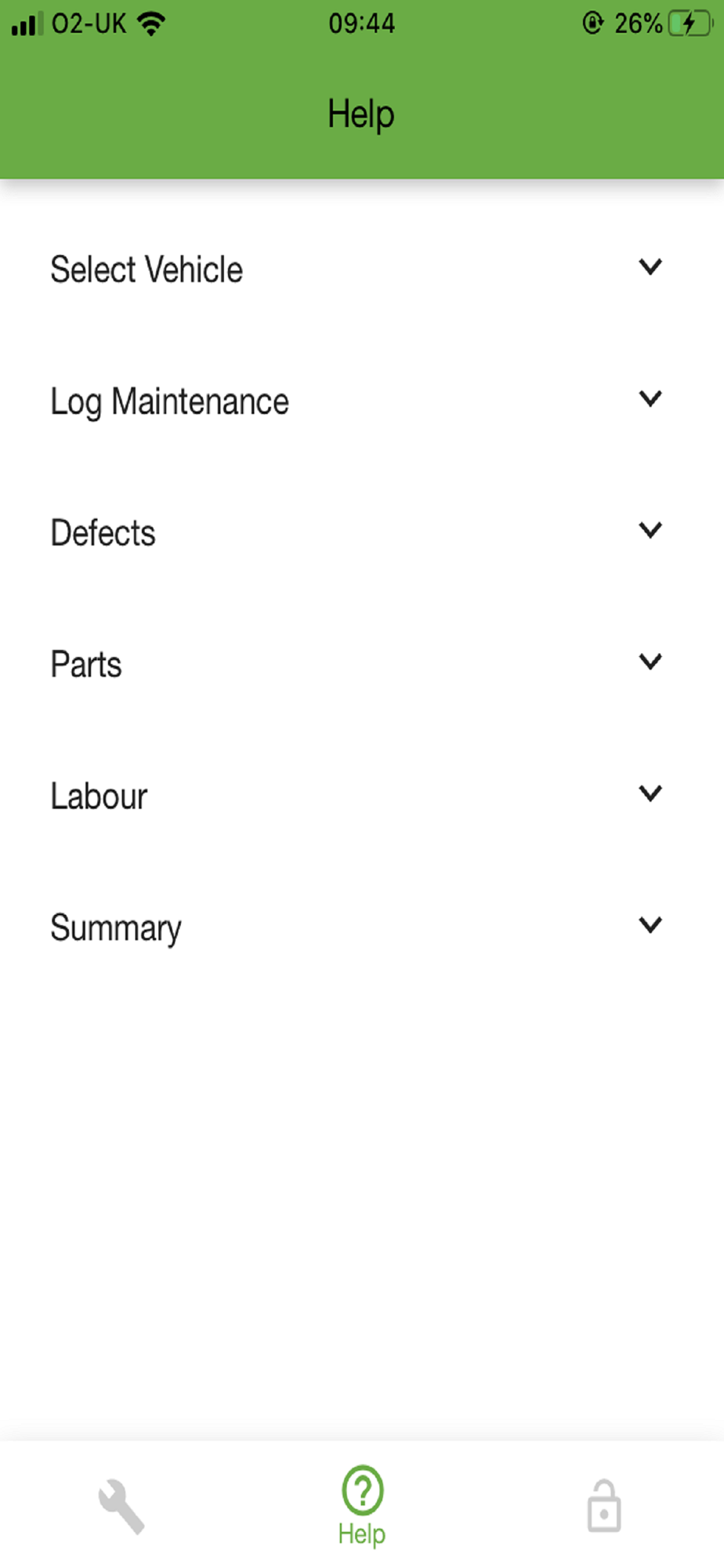Open the Parts help topic
This screenshot has height=1568, width=724.
362,664
